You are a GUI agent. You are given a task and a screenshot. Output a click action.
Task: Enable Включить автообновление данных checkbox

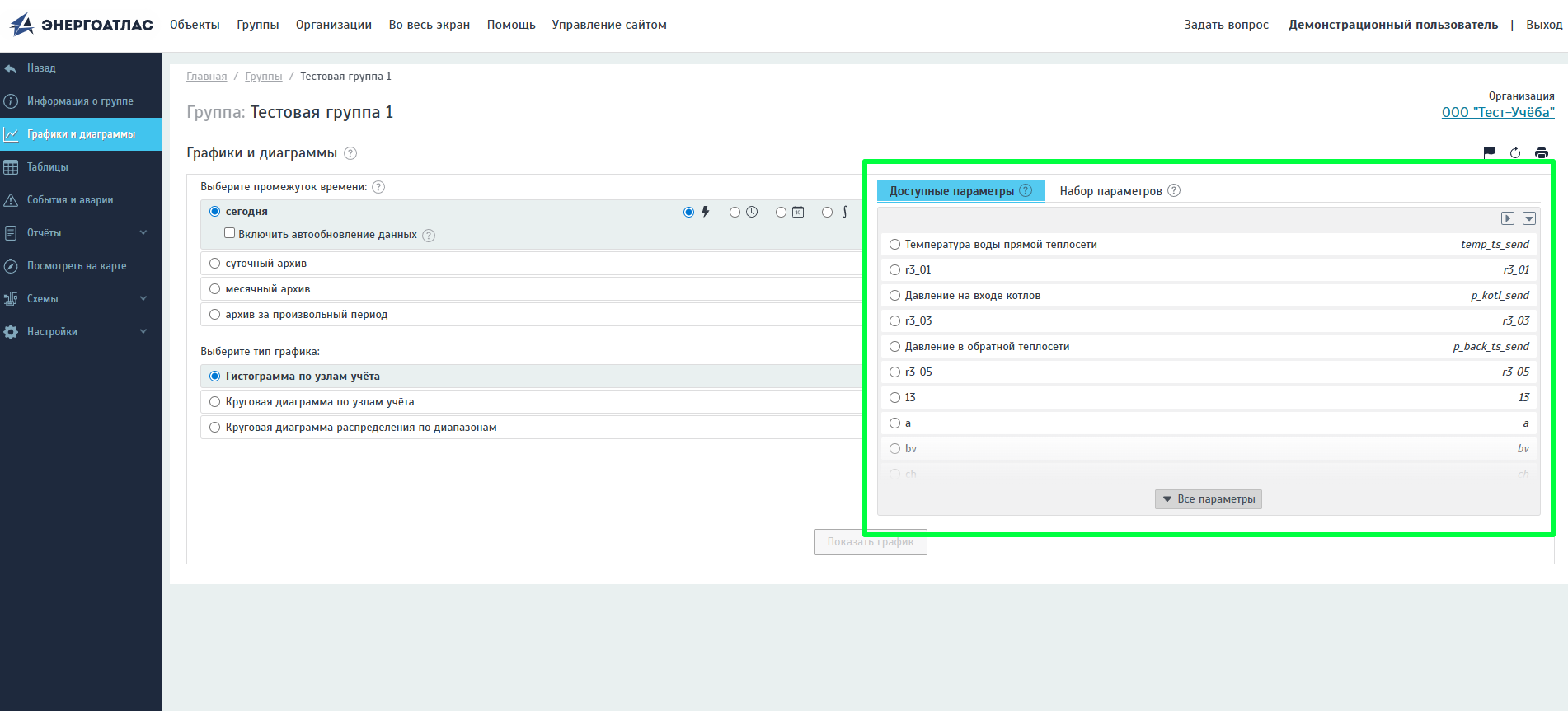click(x=230, y=233)
